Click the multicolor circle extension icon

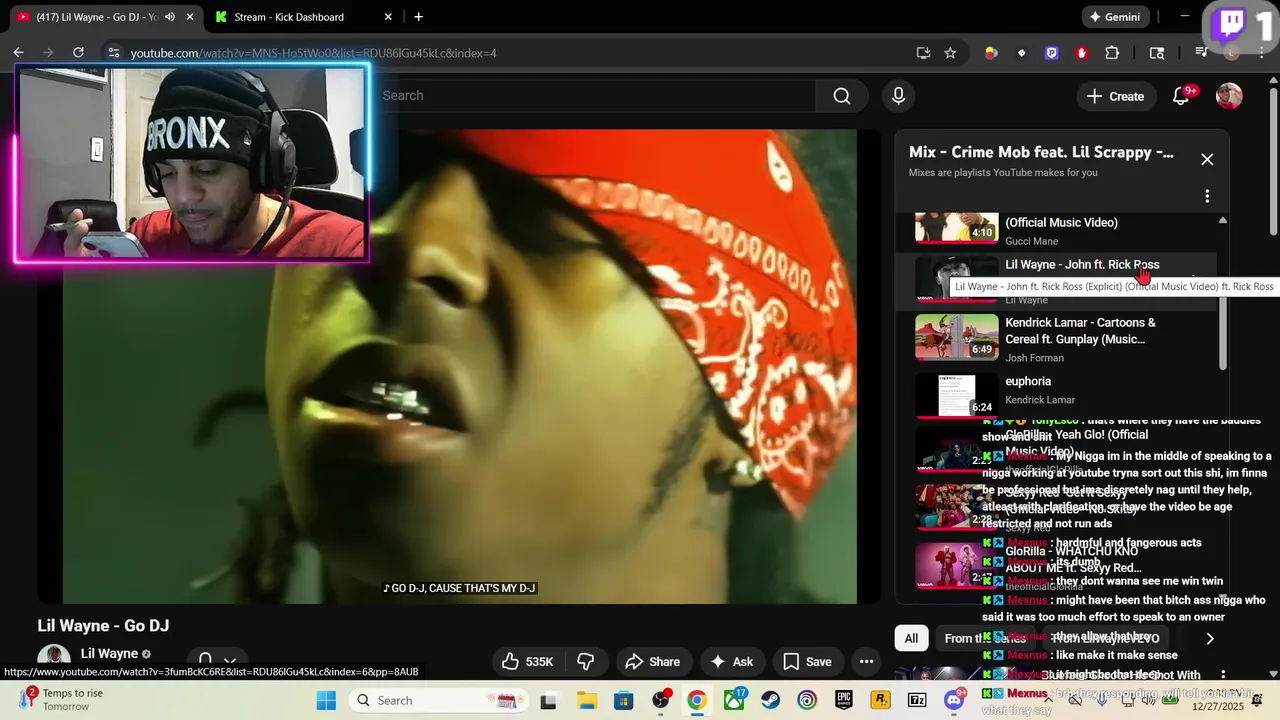pos(991,53)
